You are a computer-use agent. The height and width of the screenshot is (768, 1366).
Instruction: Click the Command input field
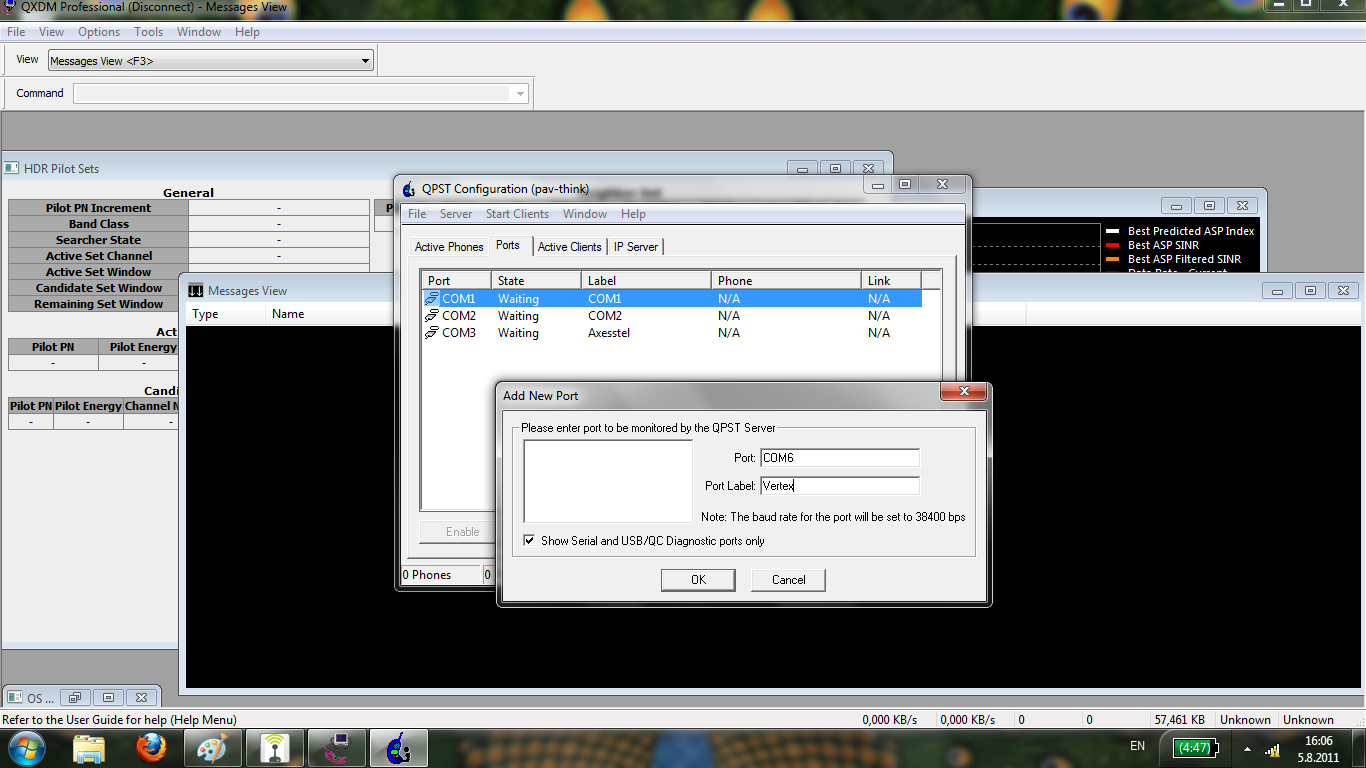[292, 94]
